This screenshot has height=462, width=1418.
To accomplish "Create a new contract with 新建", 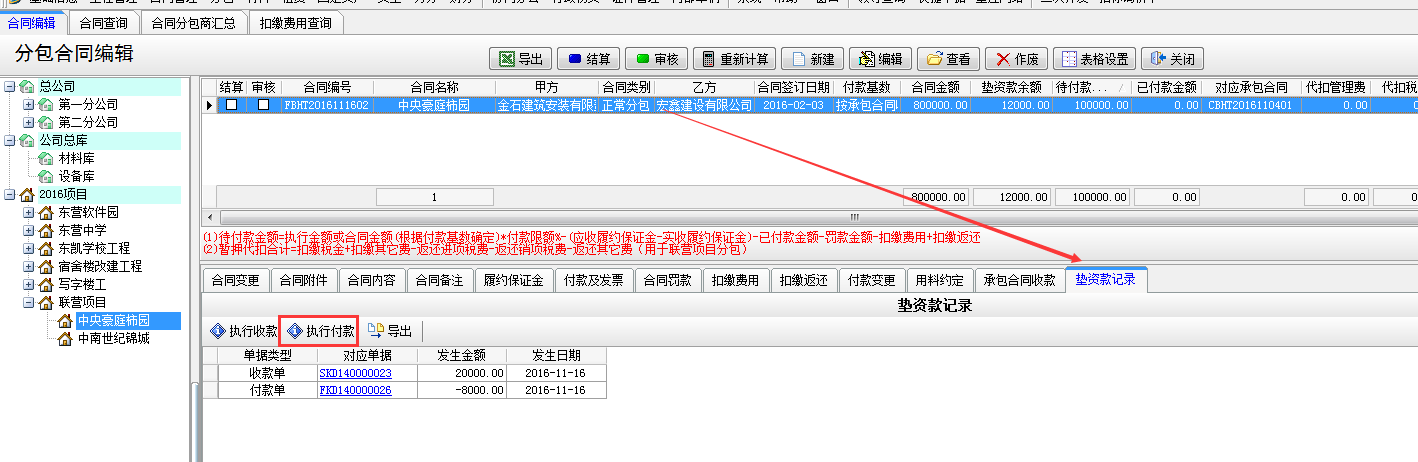I will pos(812,59).
